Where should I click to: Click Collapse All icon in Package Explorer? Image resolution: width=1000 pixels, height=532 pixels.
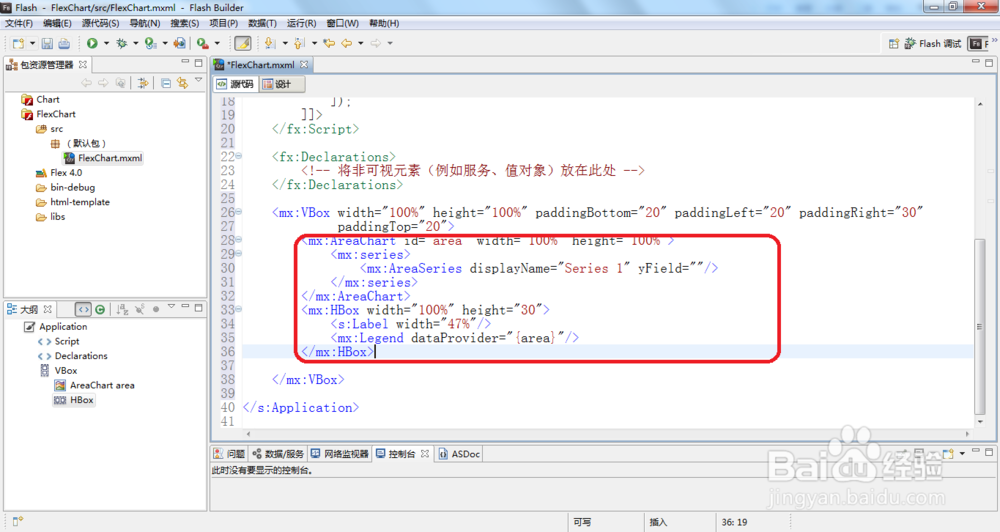pos(166,83)
